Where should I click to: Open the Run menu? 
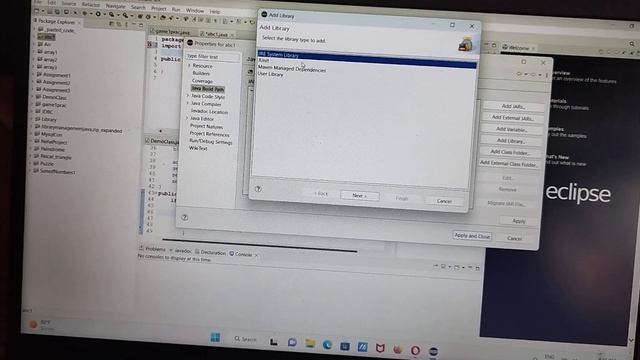(x=176, y=9)
